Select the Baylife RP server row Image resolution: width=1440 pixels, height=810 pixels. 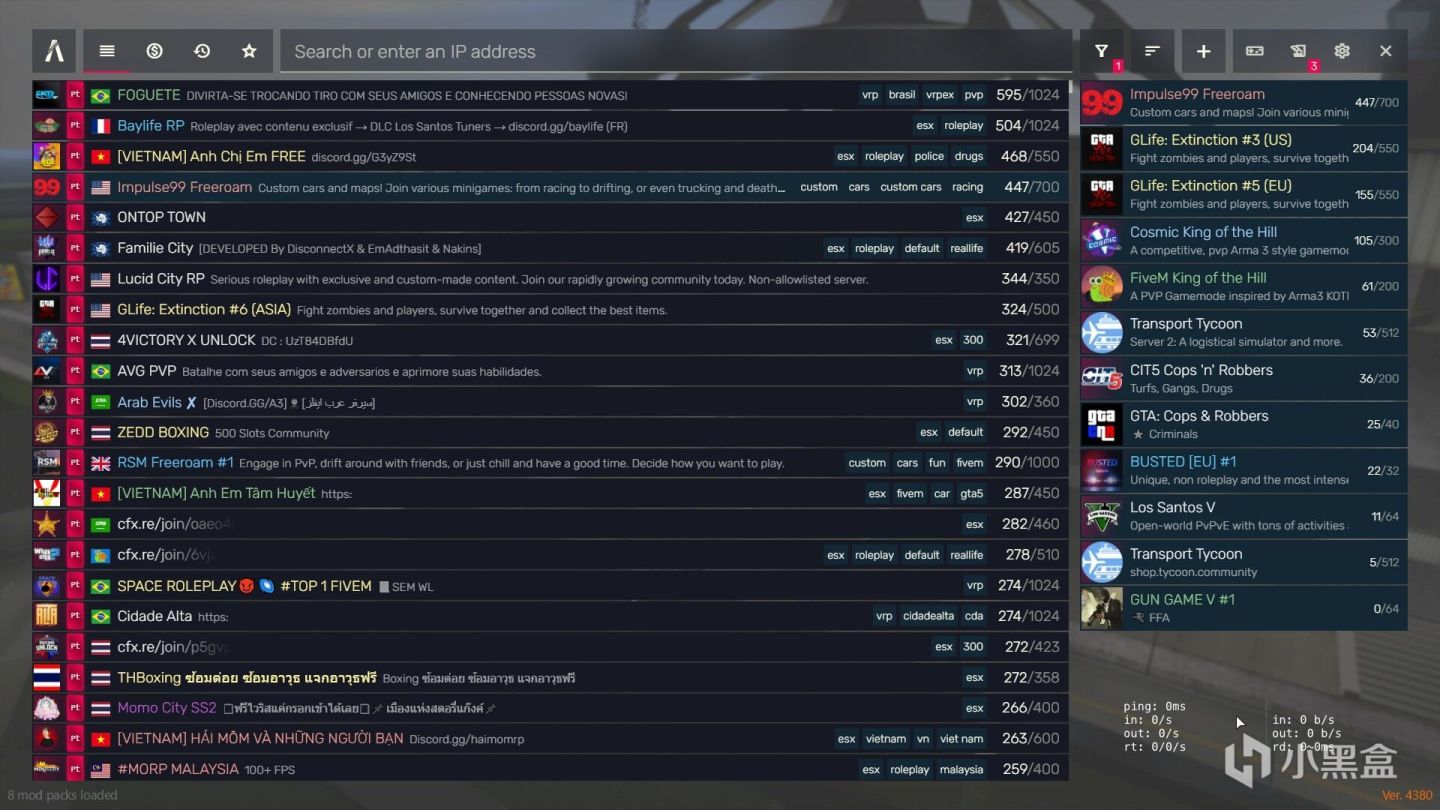click(x=550, y=126)
